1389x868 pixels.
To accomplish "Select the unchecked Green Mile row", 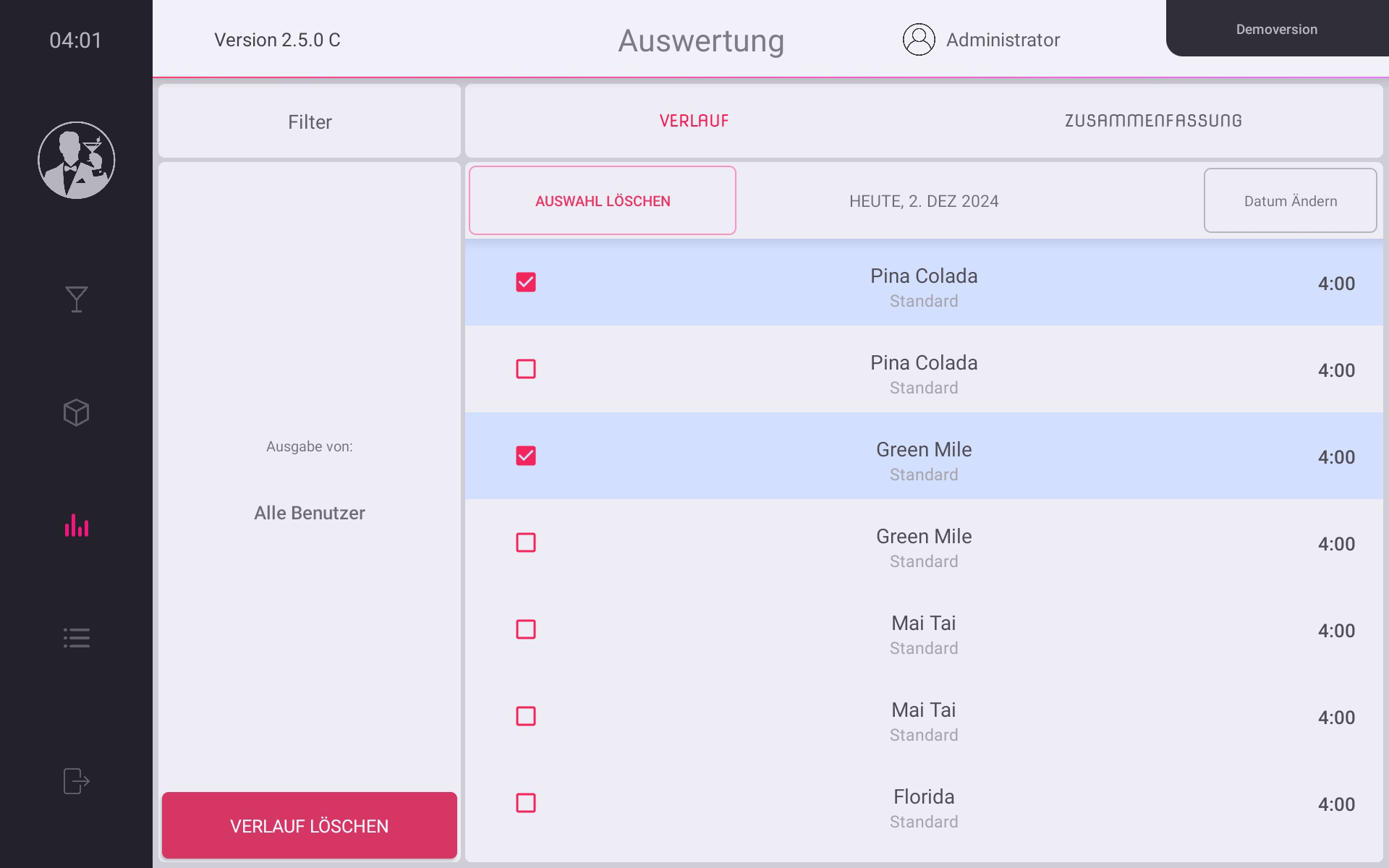I will [x=923, y=546].
